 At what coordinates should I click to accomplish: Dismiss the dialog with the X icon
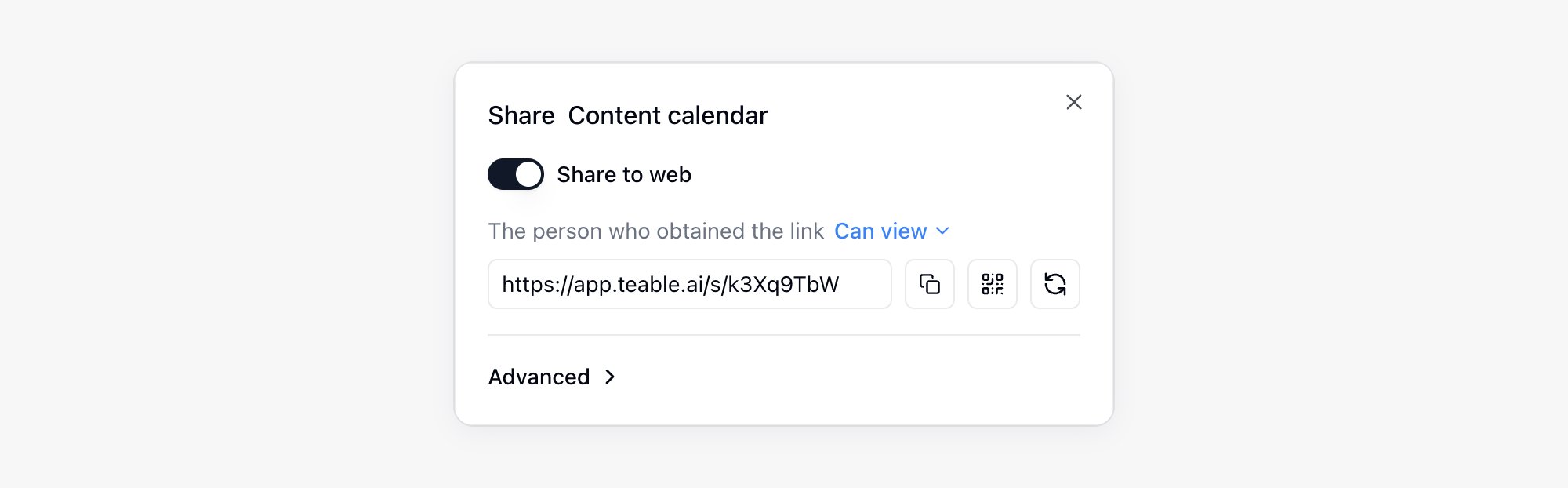(1074, 102)
